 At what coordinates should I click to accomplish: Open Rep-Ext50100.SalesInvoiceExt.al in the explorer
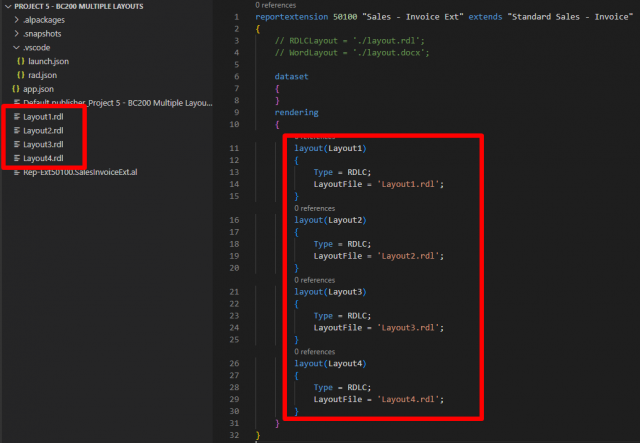click(x=80, y=173)
